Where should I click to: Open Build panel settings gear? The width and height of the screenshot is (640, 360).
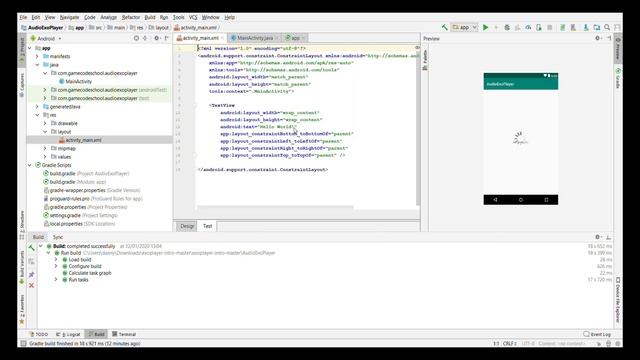point(598,237)
